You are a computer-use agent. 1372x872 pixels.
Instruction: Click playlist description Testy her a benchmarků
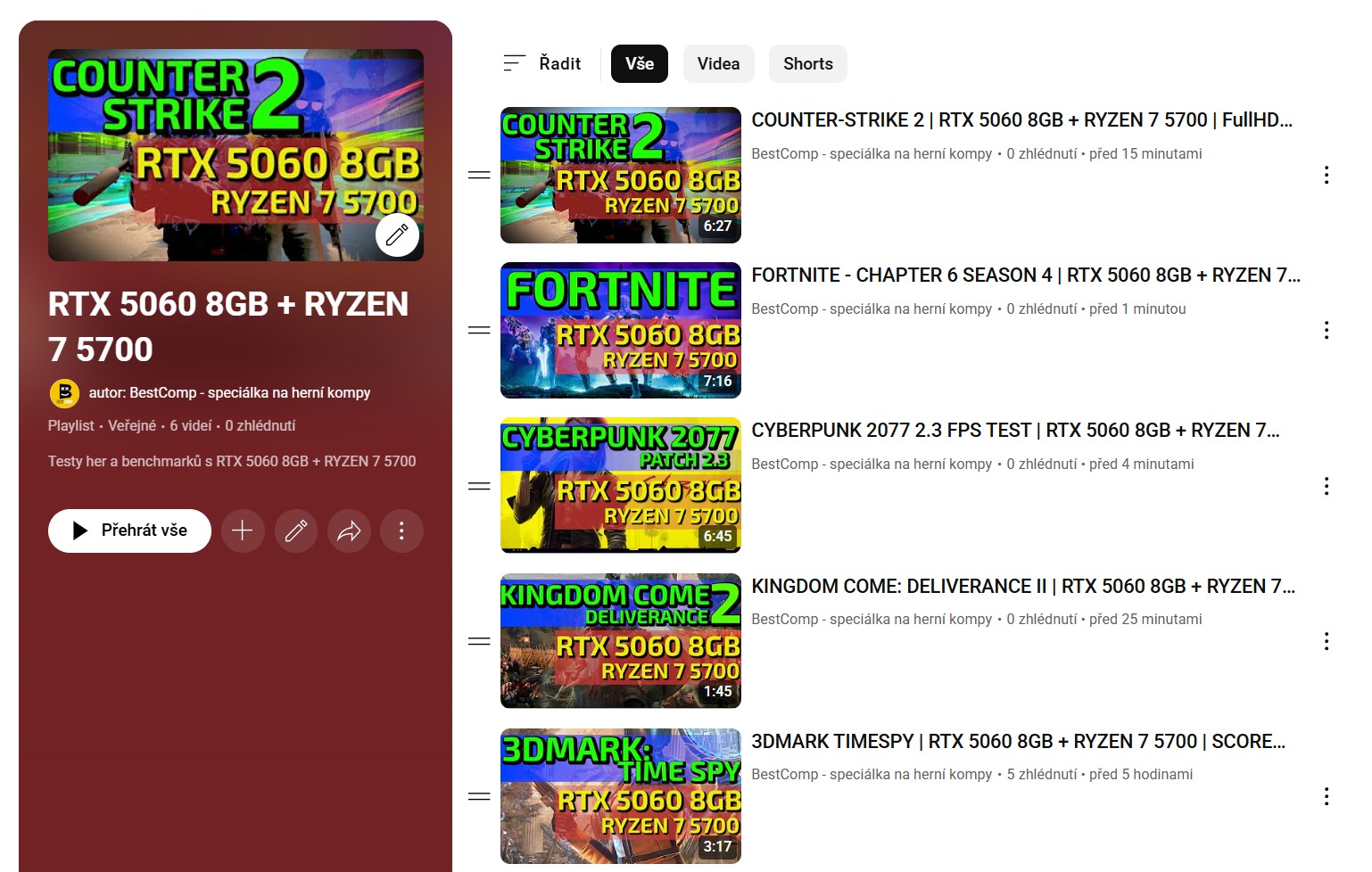232,461
